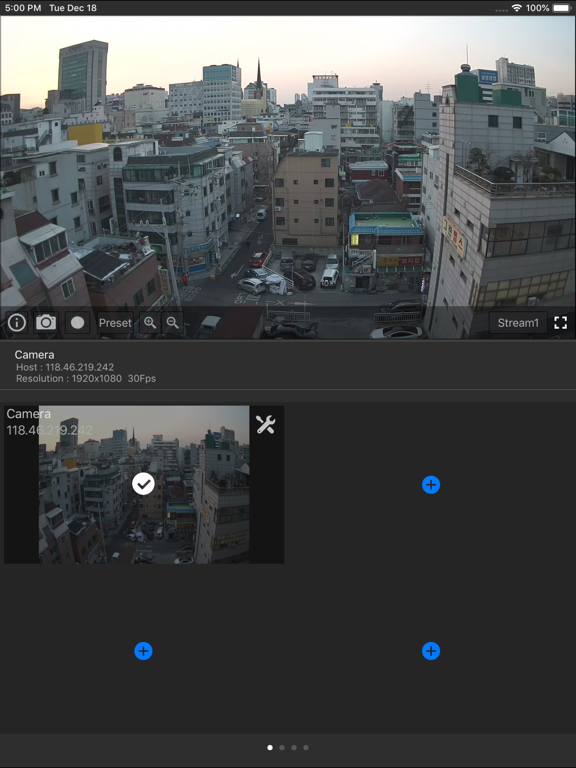This screenshot has height=768, width=576.
Task: Tap the Tue Dec 18 date
Action: (x=73, y=8)
